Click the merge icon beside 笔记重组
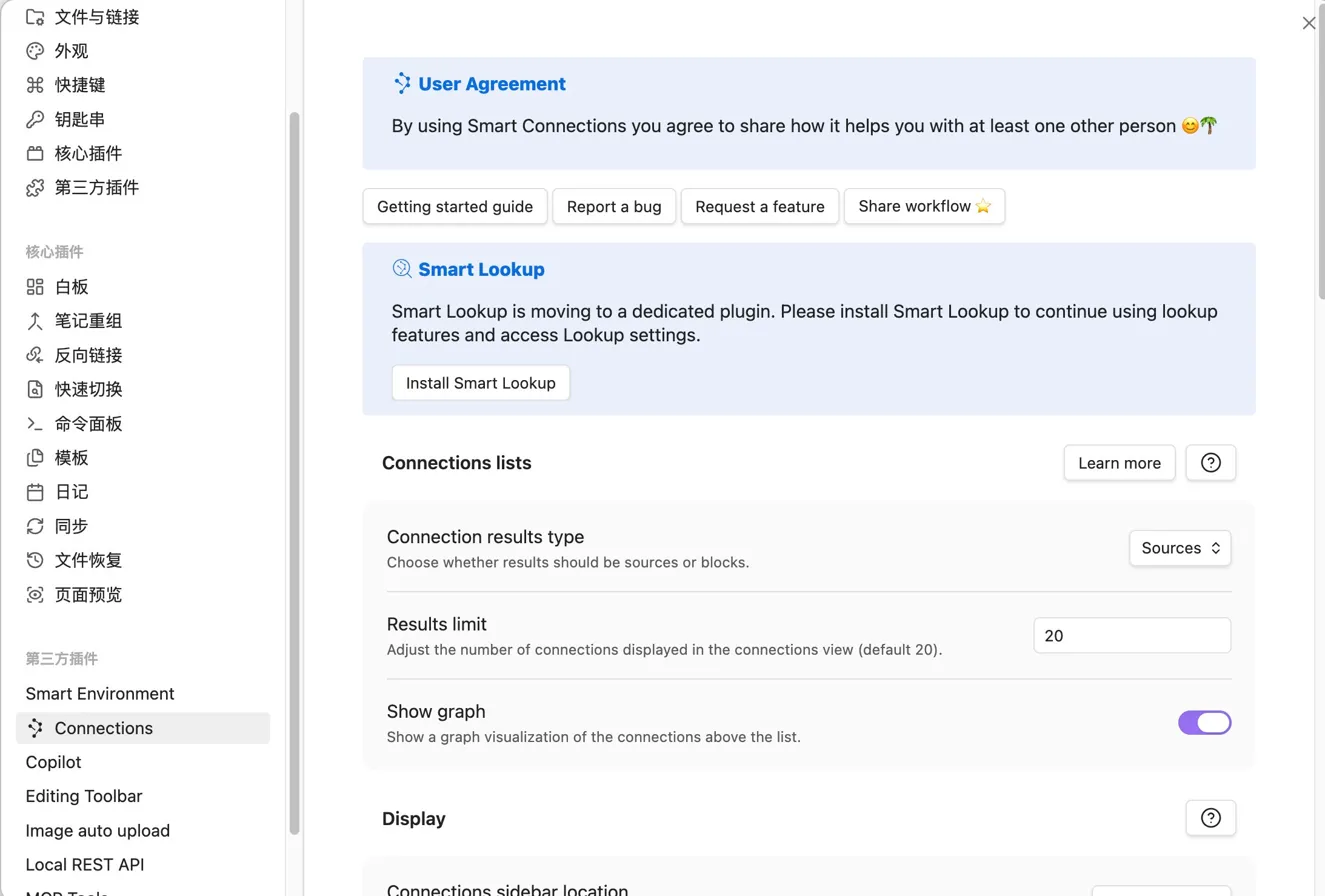1325x896 pixels. point(35,321)
